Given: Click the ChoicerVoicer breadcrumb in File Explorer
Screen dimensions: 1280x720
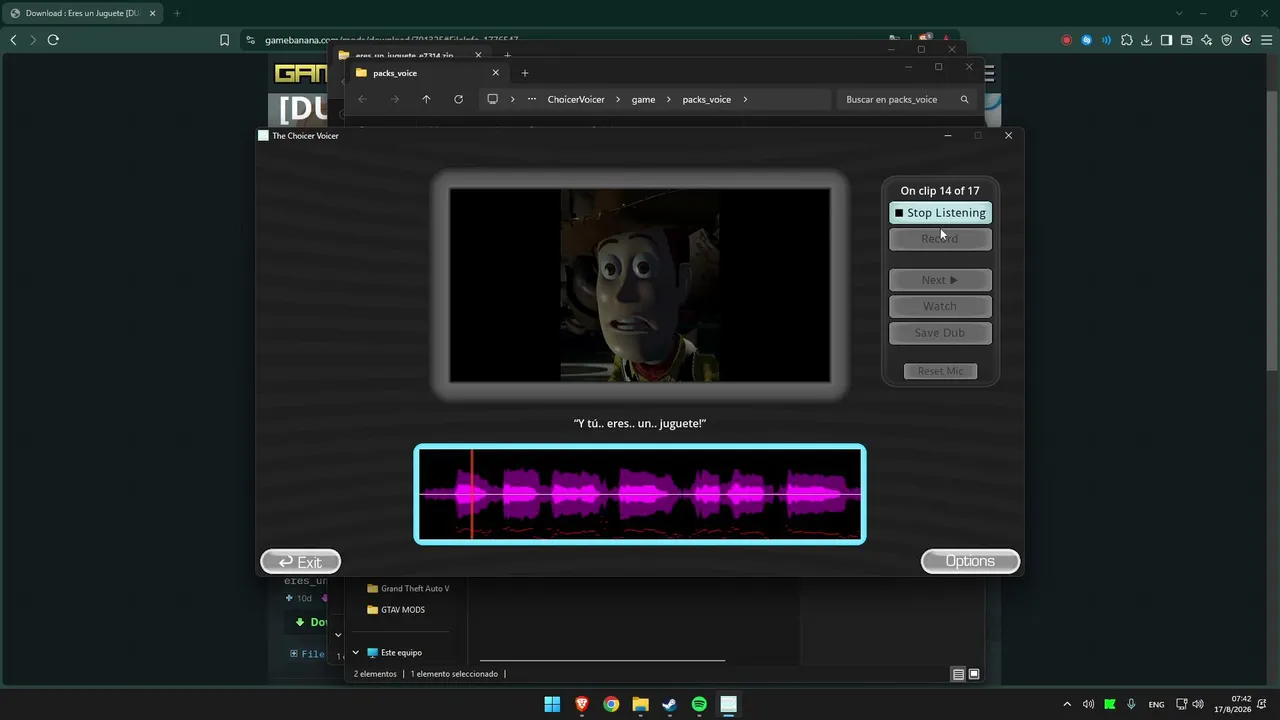Looking at the screenshot, I should [576, 100].
